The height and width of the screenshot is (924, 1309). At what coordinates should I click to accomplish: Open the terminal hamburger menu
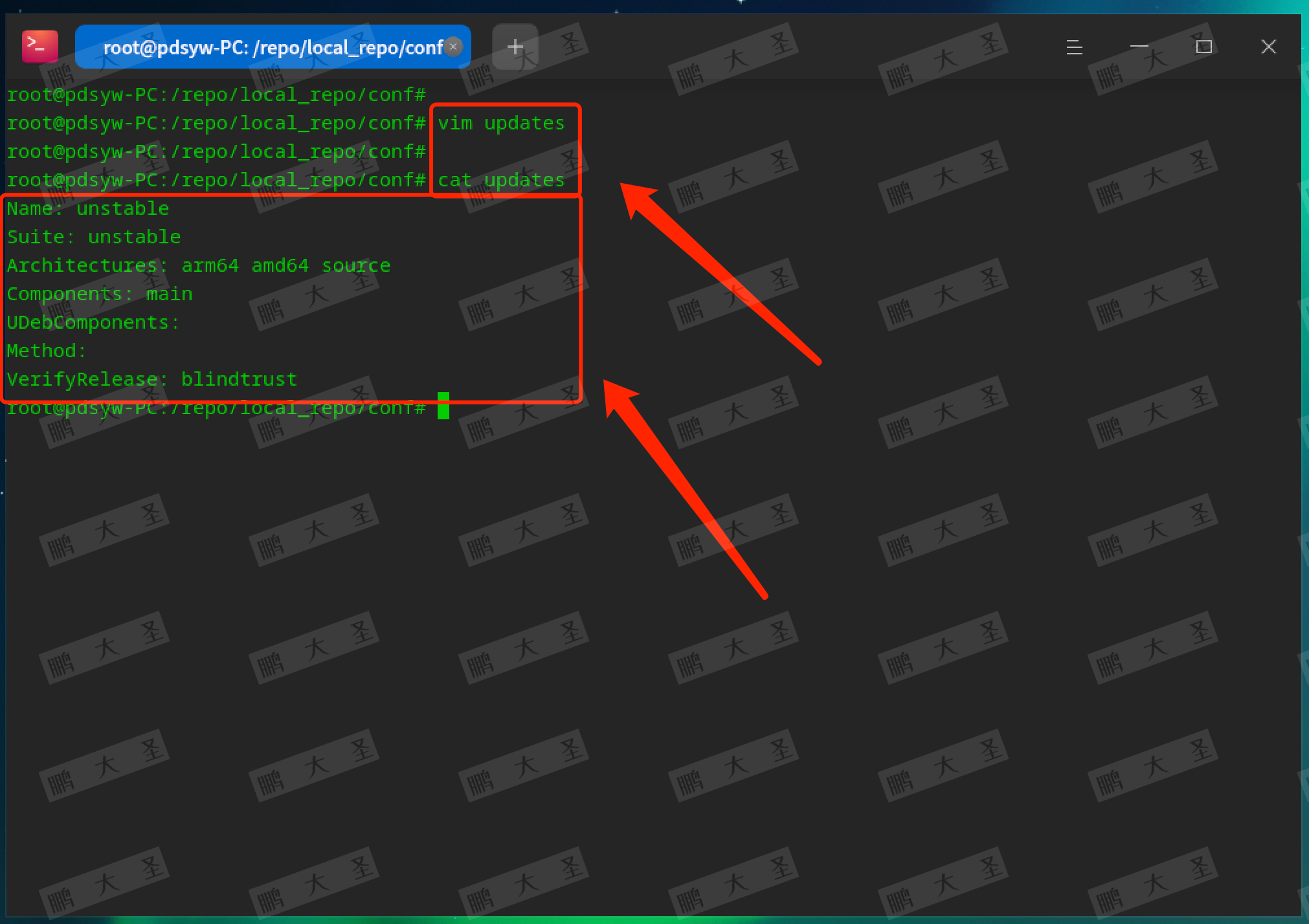pyautogui.click(x=1074, y=47)
